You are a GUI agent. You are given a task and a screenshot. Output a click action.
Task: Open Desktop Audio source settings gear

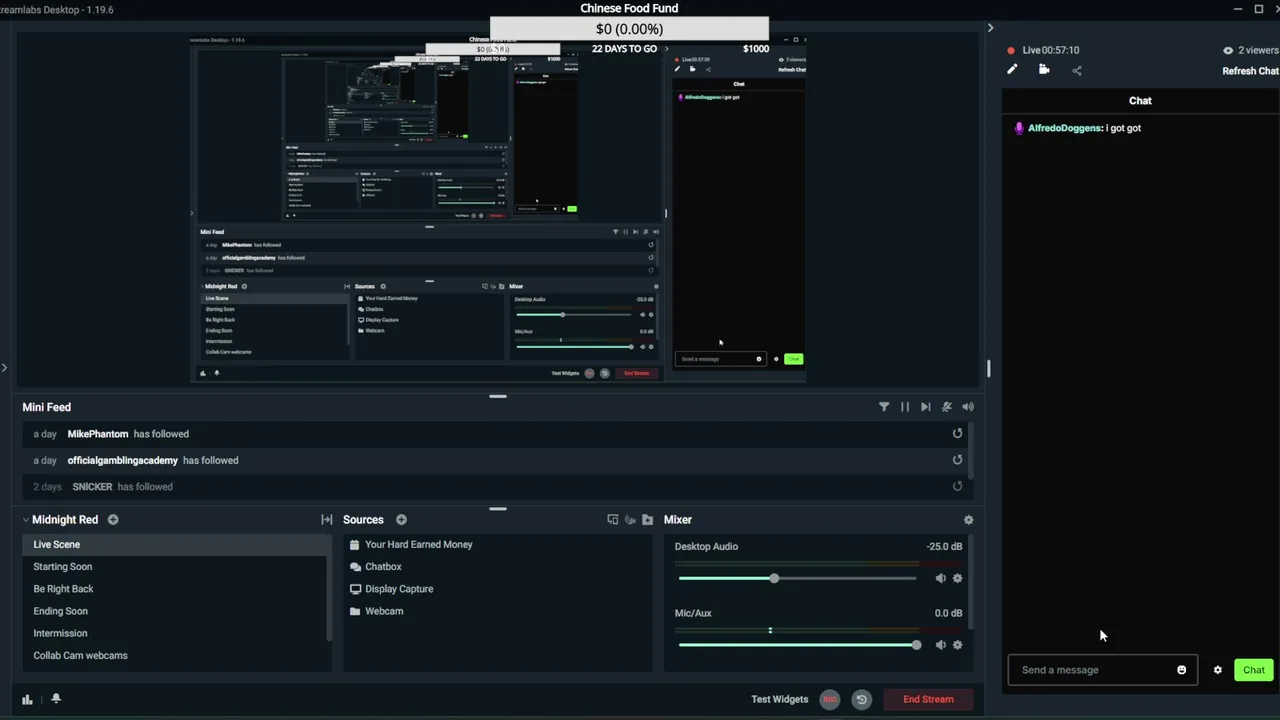coord(957,578)
